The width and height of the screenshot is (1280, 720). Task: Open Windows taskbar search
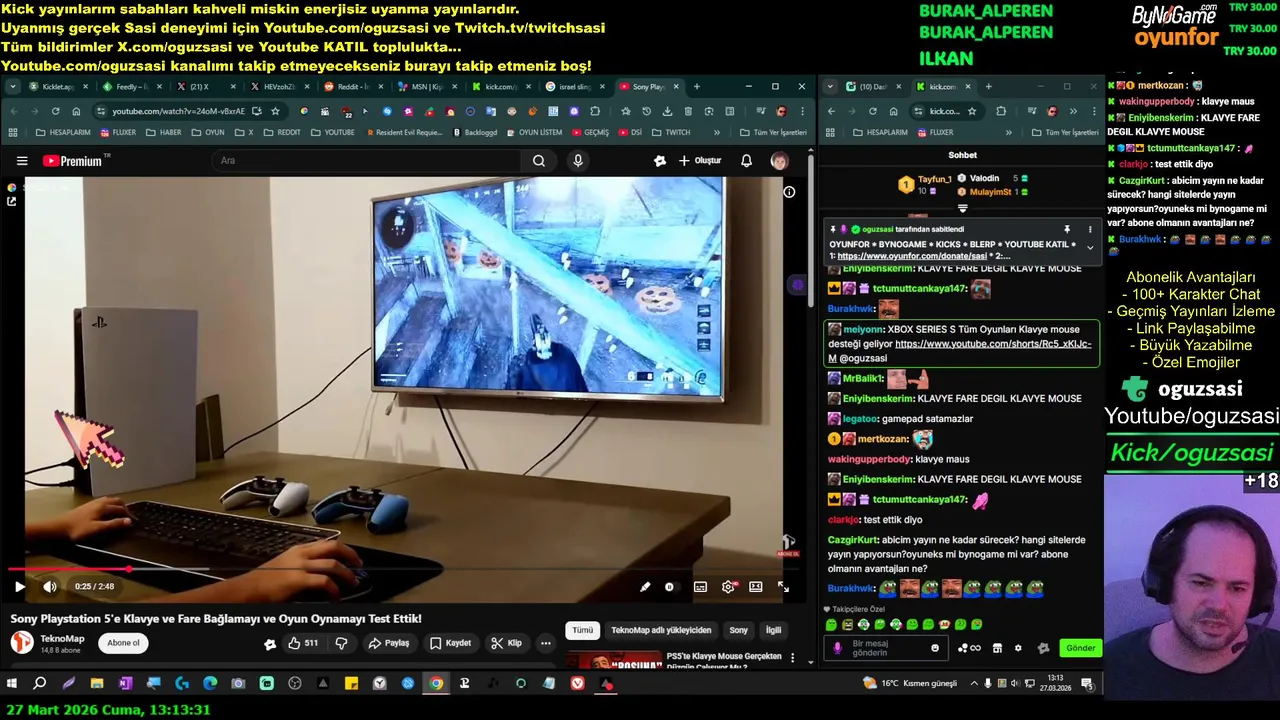pos(40,684)
